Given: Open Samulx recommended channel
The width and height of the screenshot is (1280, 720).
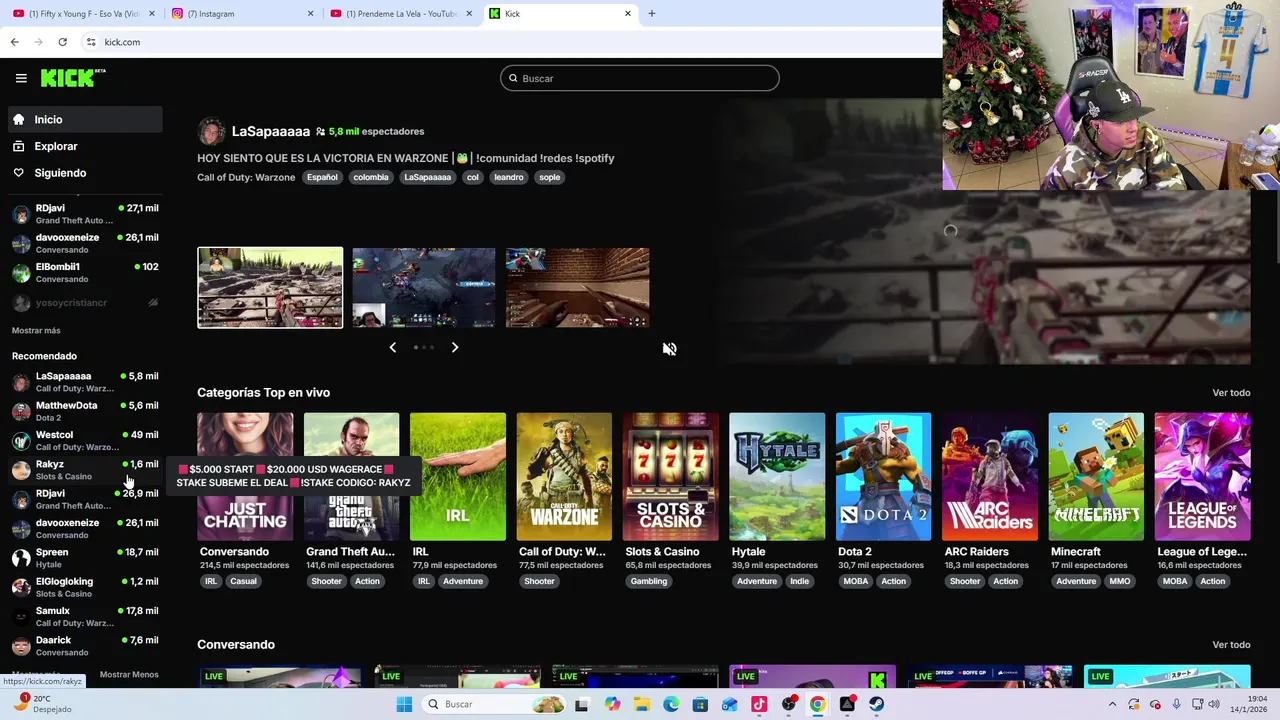Looking at the screenshot, I should point(85,616).
